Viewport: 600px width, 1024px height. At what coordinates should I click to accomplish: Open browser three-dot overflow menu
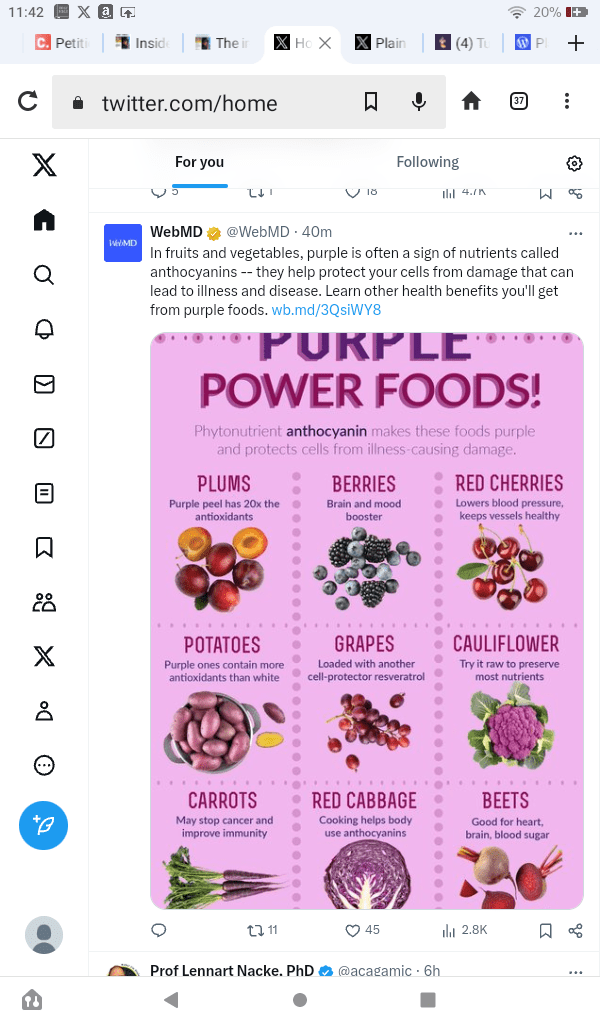[x=567, y=101]
